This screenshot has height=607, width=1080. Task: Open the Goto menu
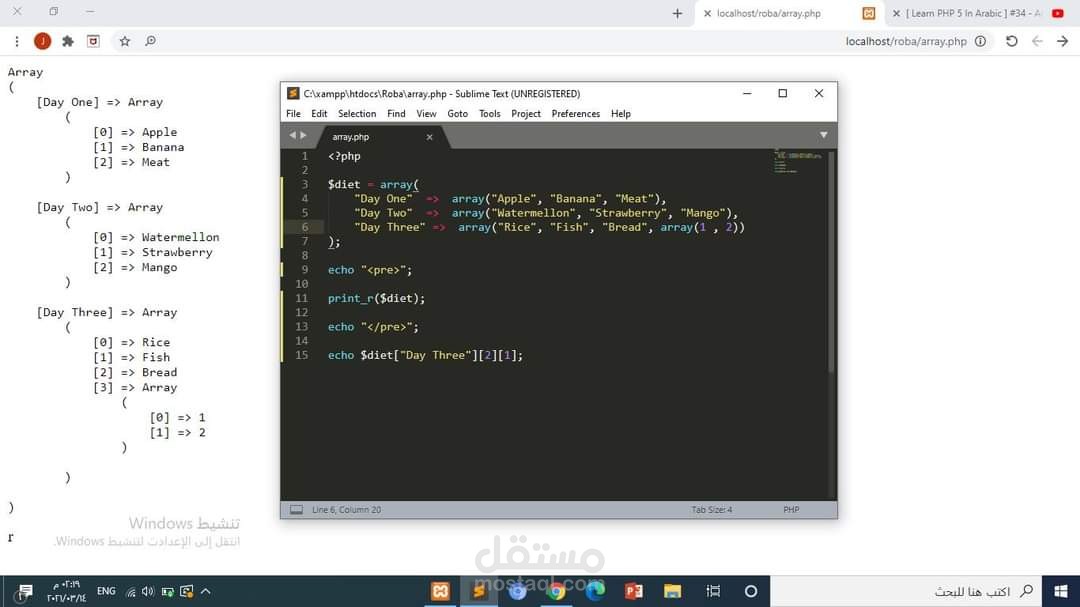pos(457,114)
